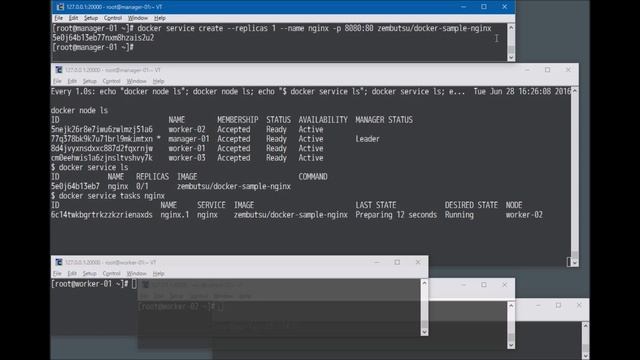Image resolution: width=640 pixels, height=360 pixels.
Task: Open Control menu in top manager-01 terminal
Action: (113, 18)
